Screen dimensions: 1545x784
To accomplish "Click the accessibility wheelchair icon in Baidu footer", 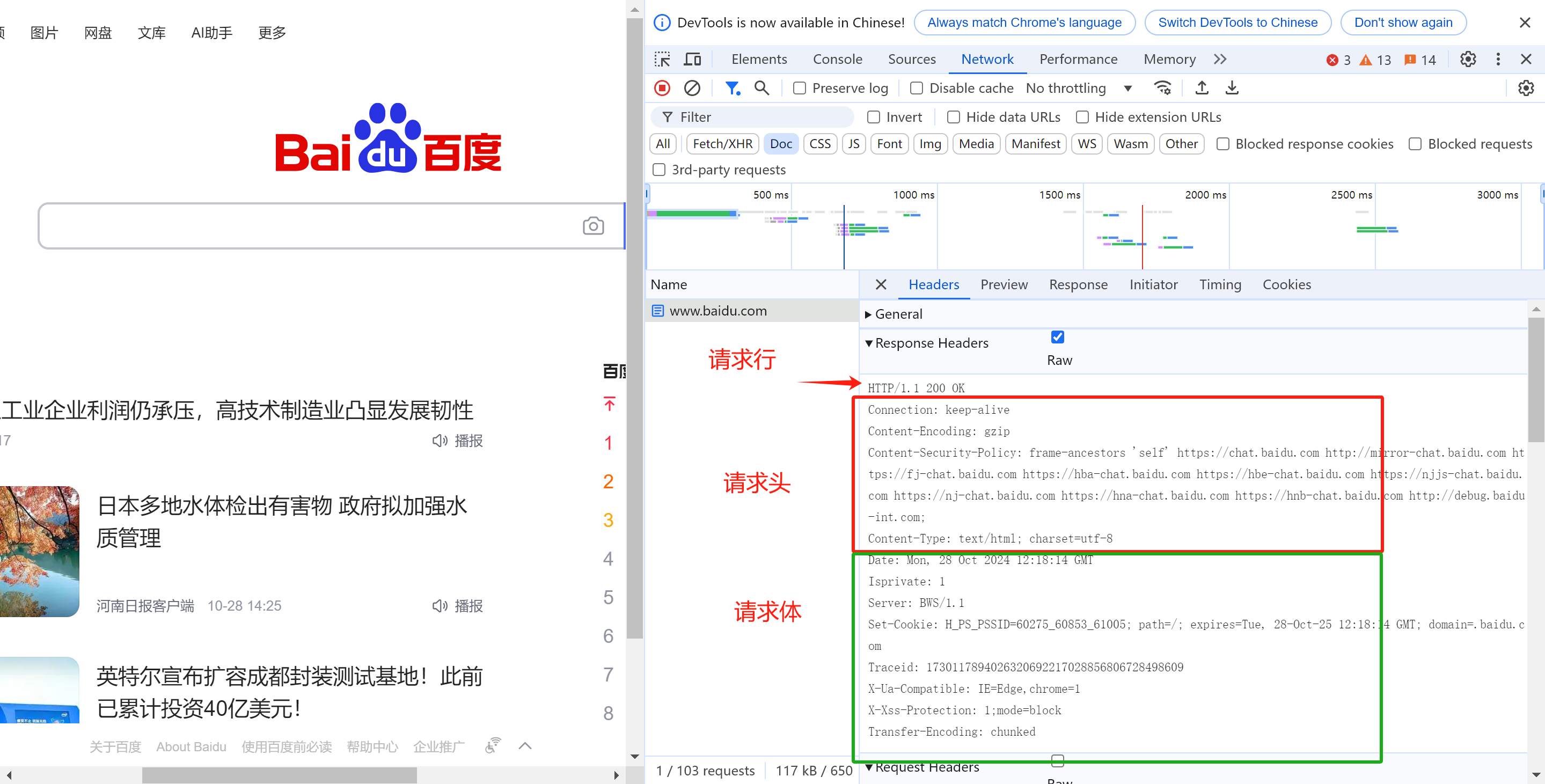I will pyautogui.click(x=493, y=745).
